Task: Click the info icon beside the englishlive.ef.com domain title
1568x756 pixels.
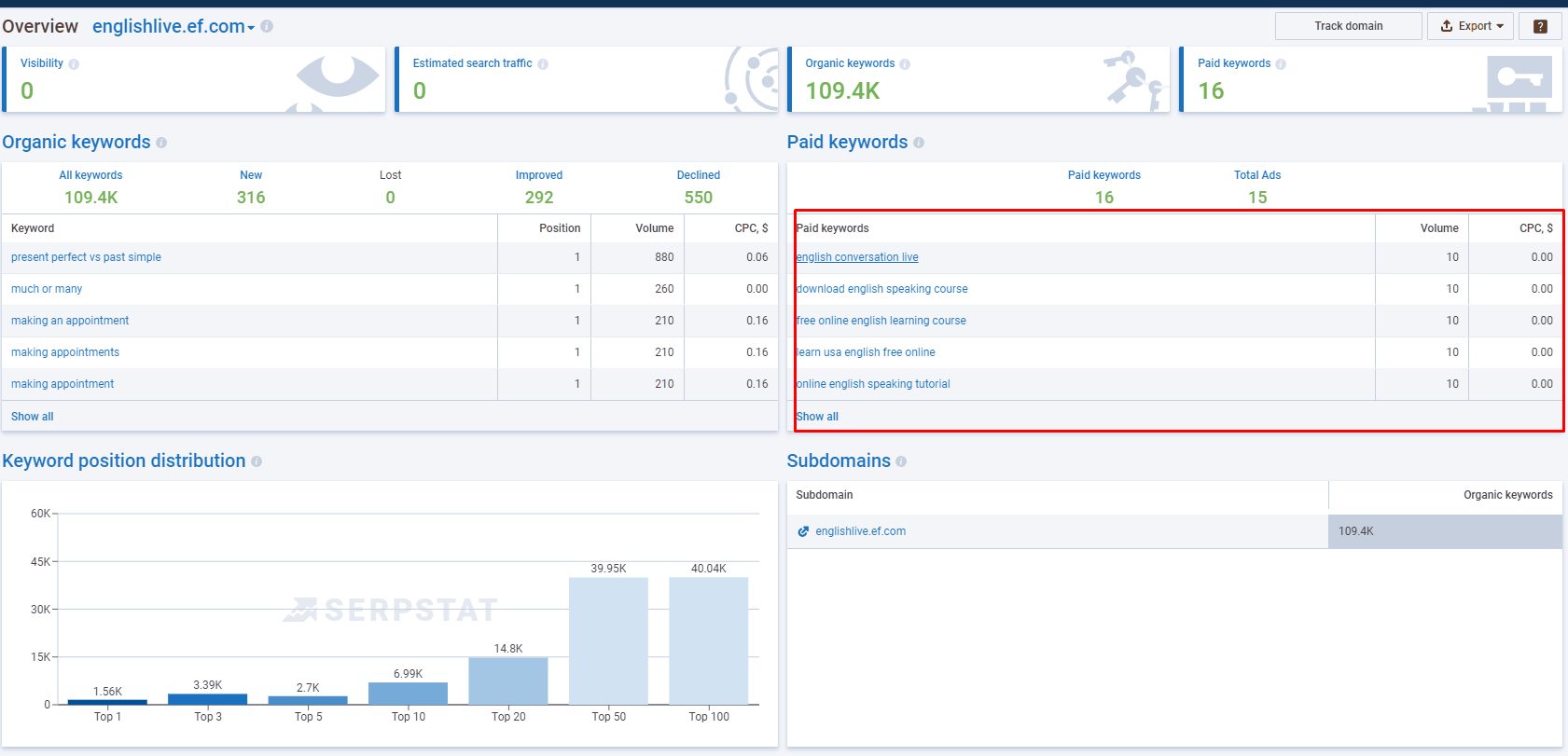Action: [267, 26]
